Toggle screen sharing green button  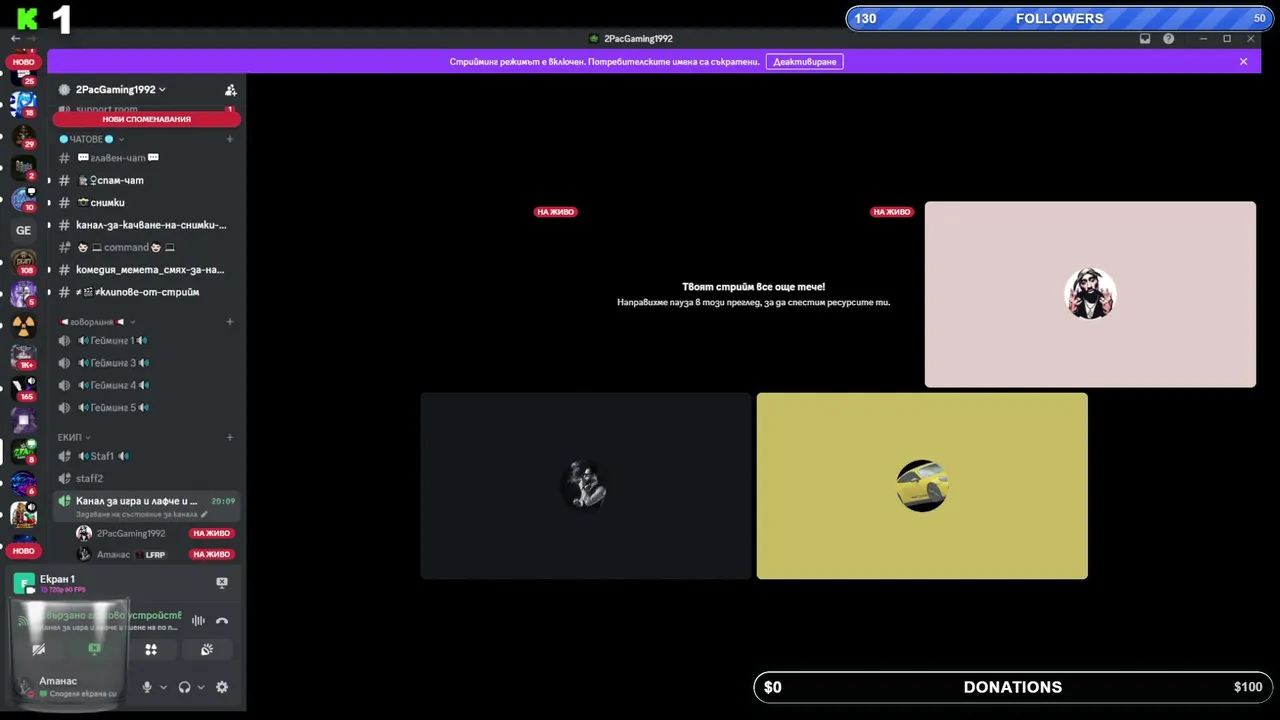click(95, 649)
